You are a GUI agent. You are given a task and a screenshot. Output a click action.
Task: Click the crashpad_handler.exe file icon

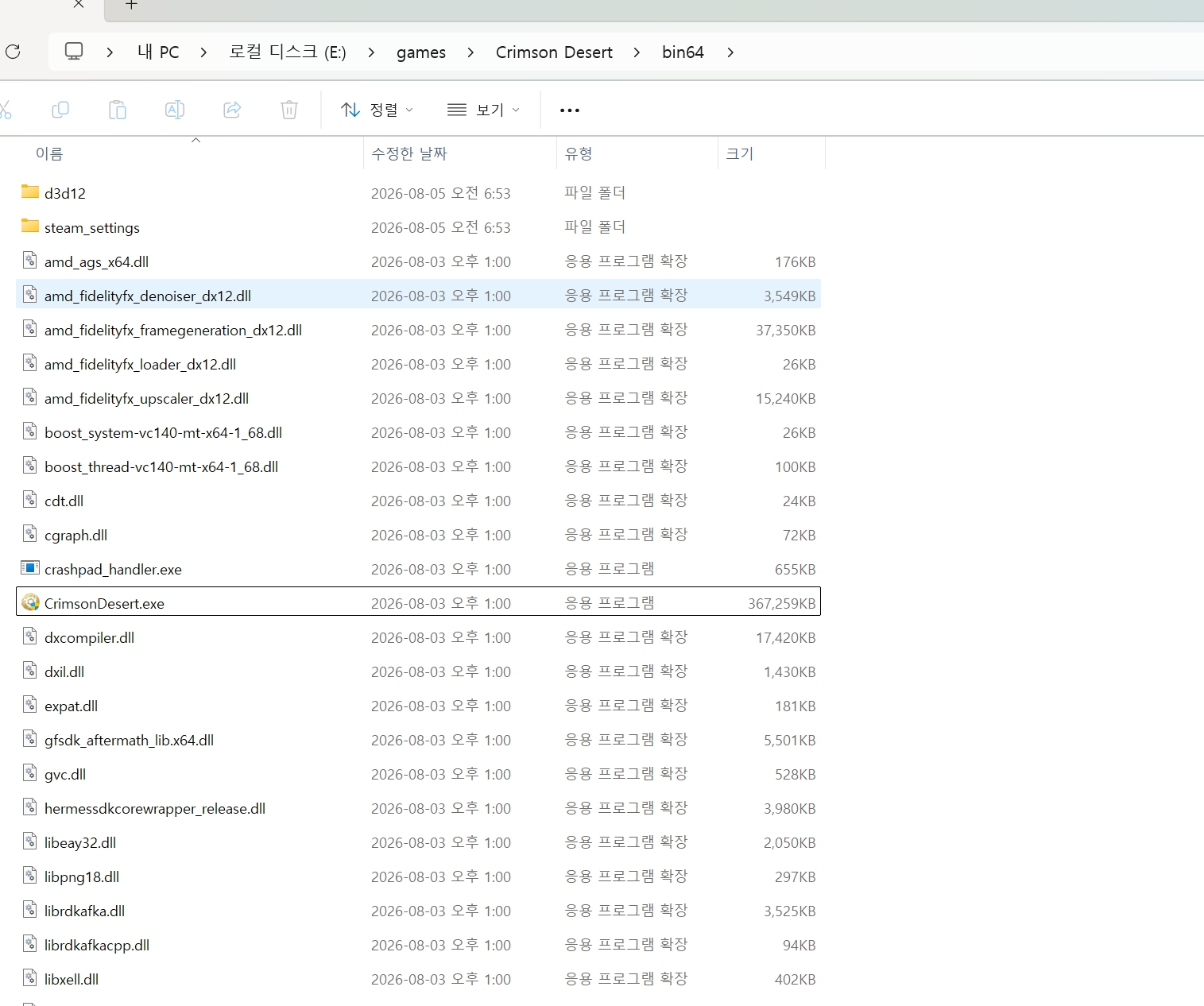(x=30, y=568)
